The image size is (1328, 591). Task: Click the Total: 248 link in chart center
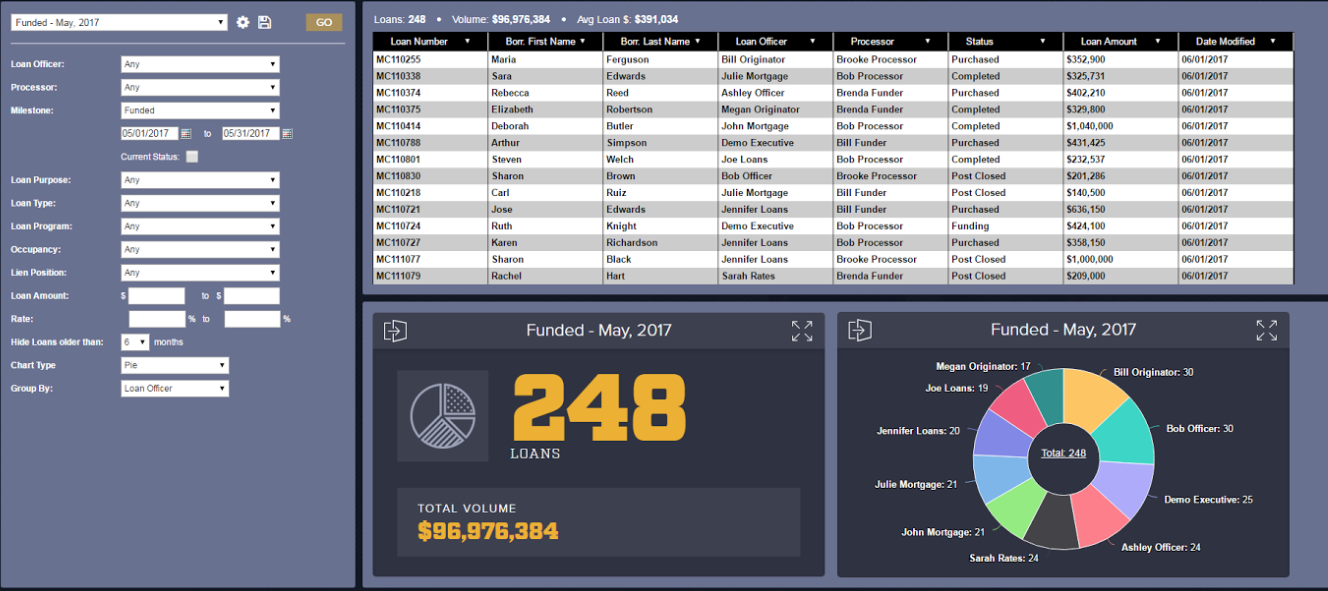1063,453
